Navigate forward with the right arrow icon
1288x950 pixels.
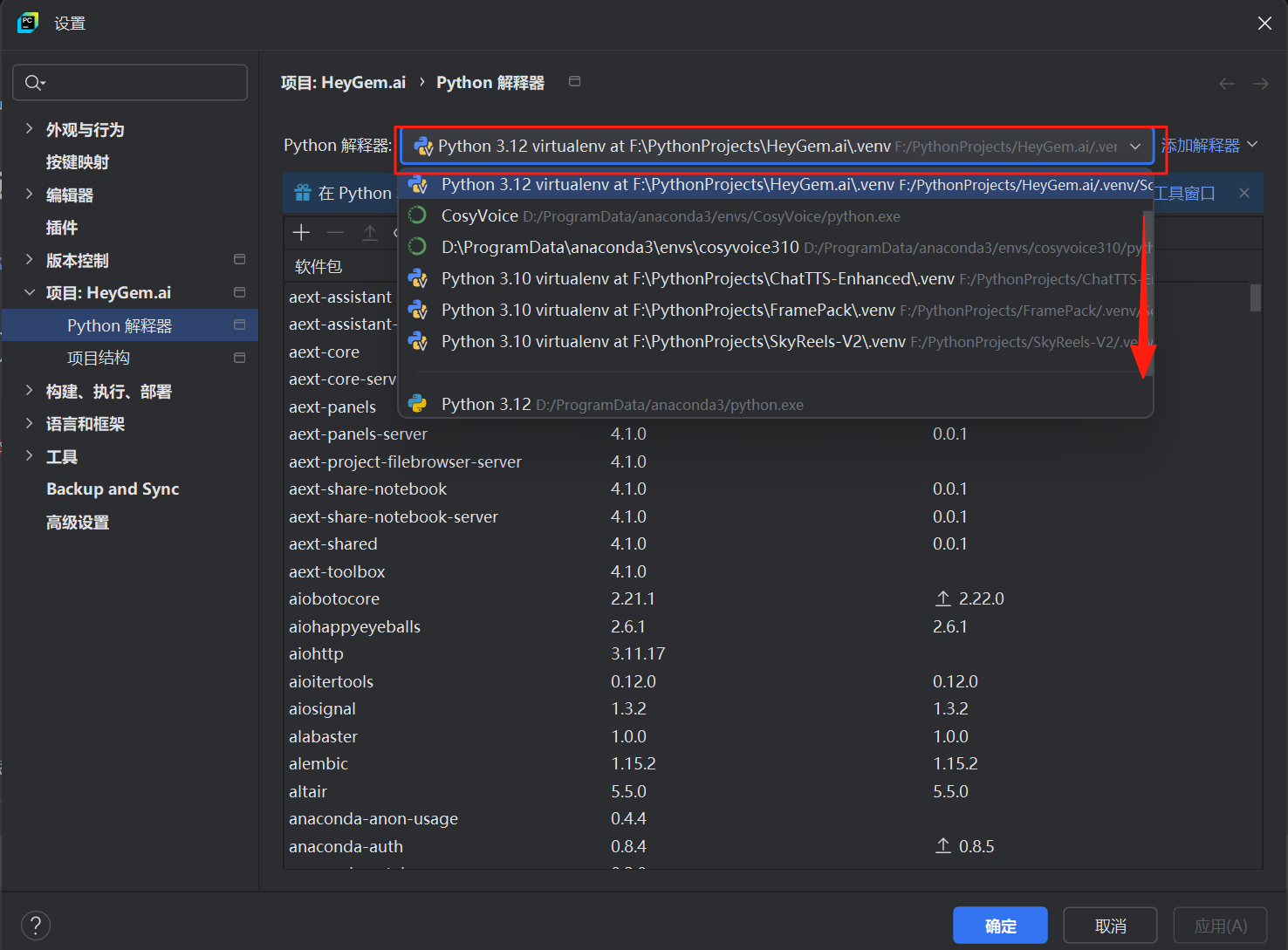pos(1260,84)
